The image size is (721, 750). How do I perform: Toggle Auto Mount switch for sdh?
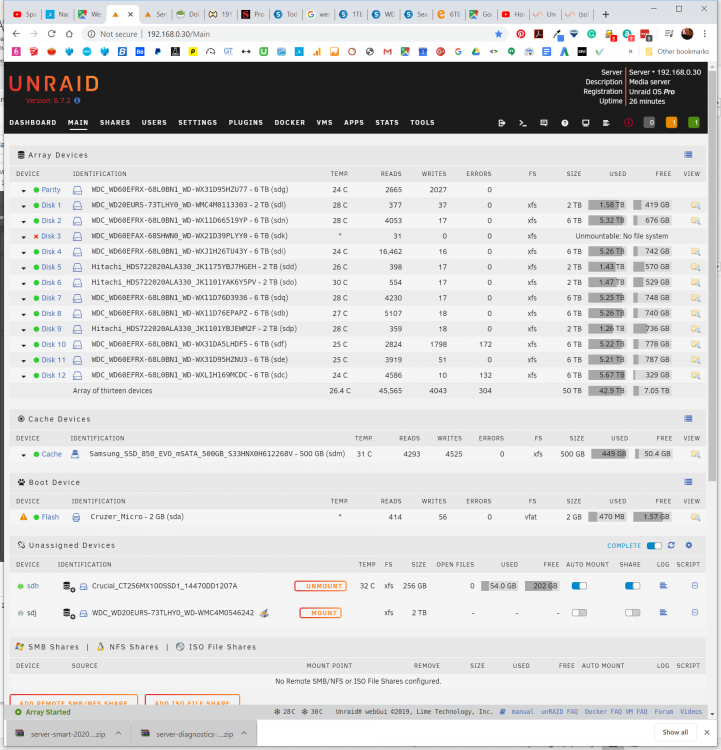point(579,586)
